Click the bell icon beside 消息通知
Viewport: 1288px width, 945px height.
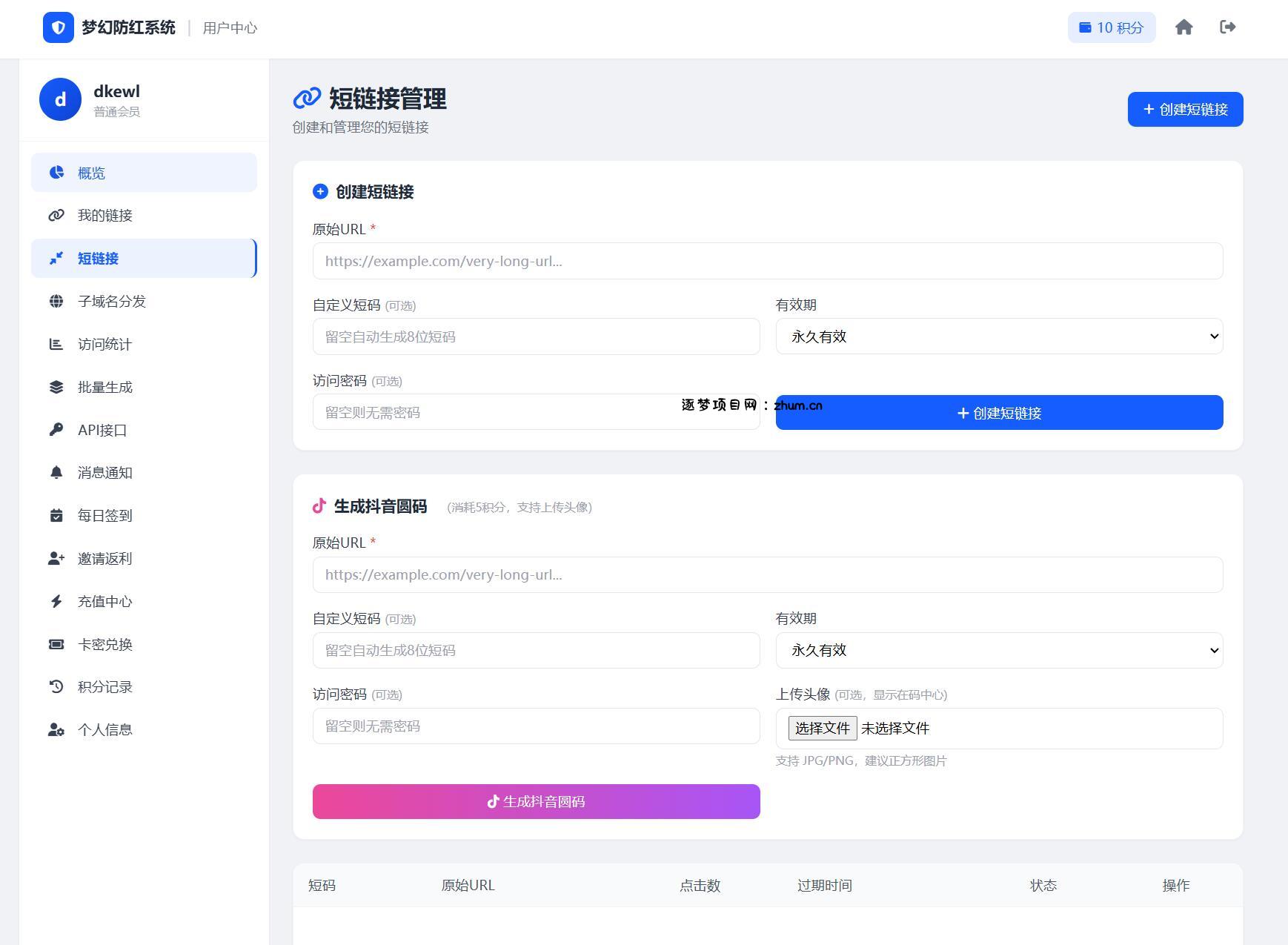56,473
